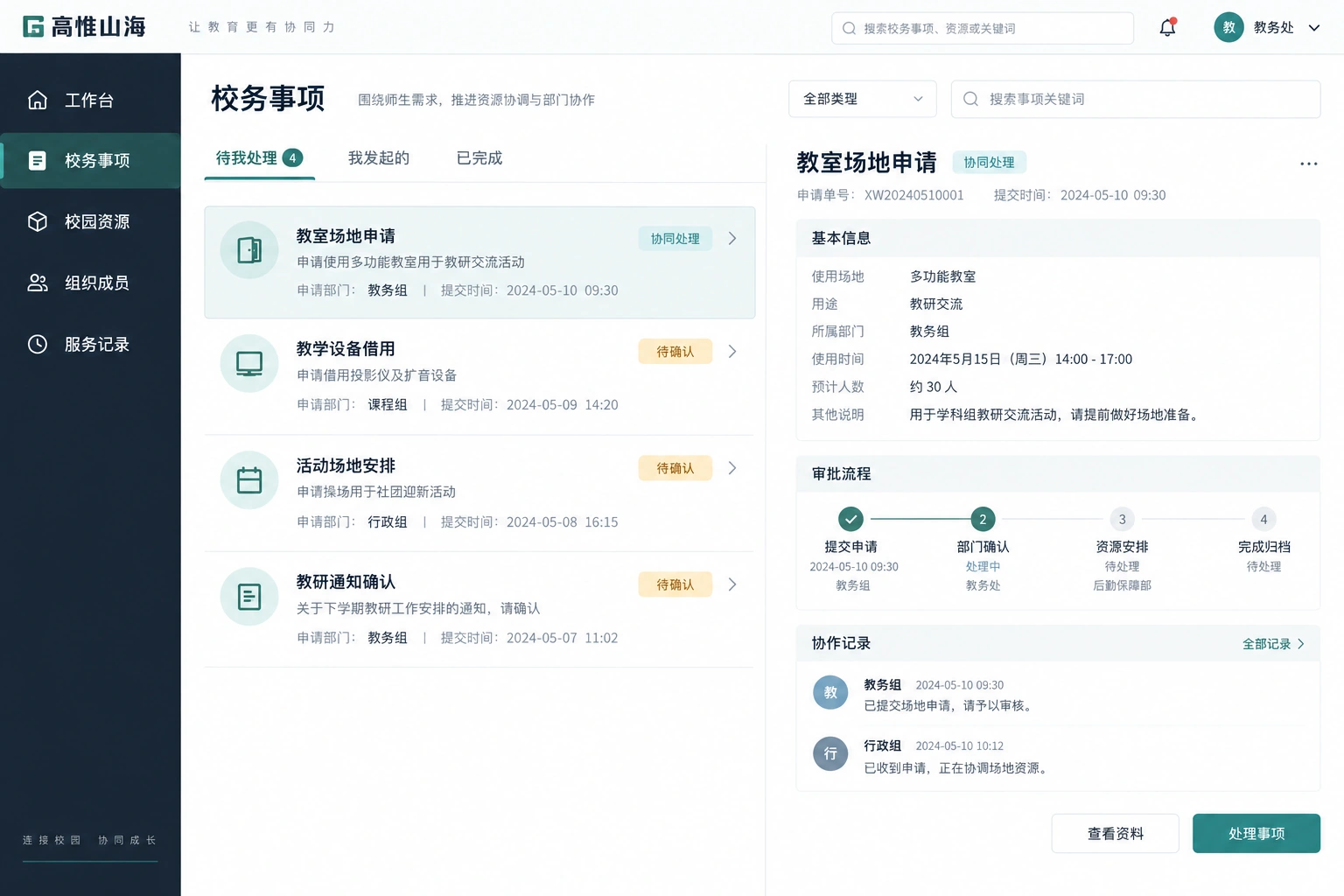The image size is (1344, 896).
Task: Click the 协同处理 tag beside the detail title
Action: point(989,162)
